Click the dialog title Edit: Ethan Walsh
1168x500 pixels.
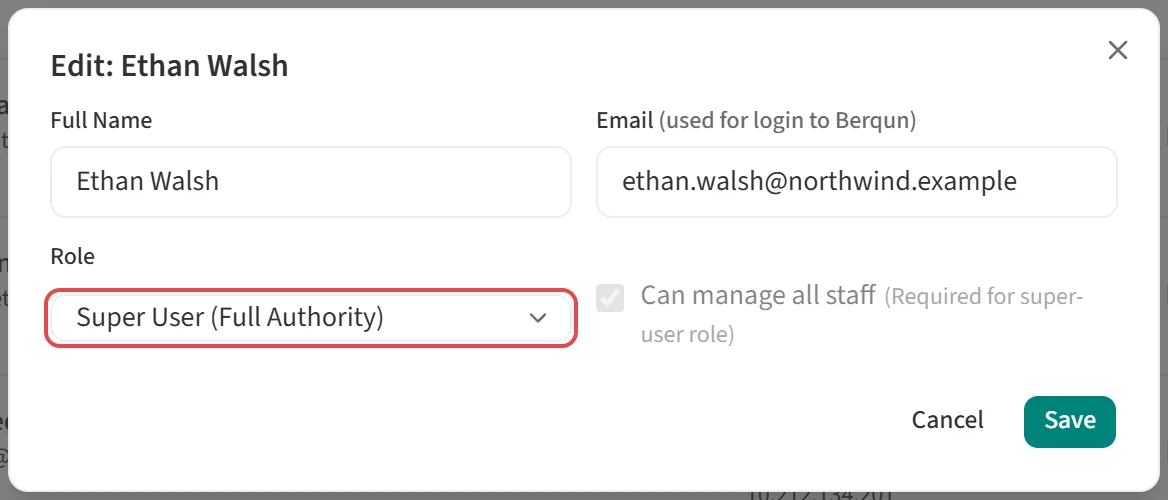[x=169, y=66]
